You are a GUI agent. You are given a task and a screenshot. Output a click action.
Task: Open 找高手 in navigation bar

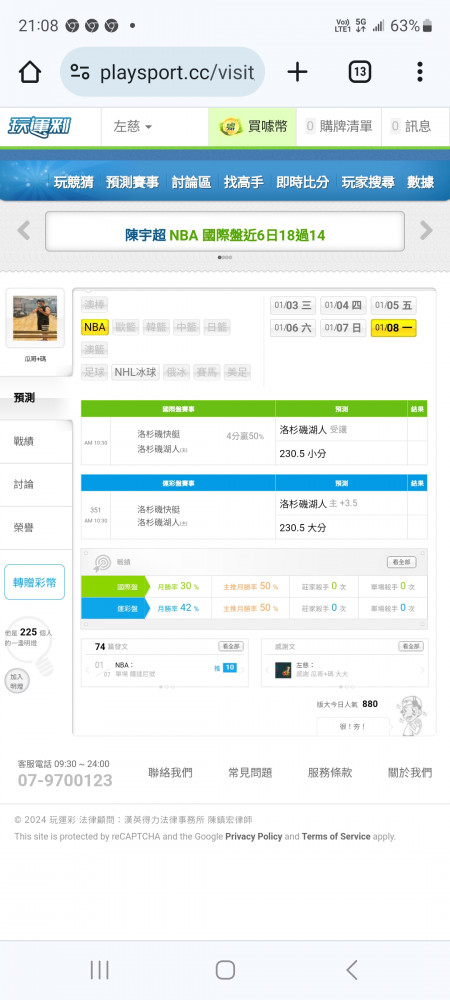point(243,182)
